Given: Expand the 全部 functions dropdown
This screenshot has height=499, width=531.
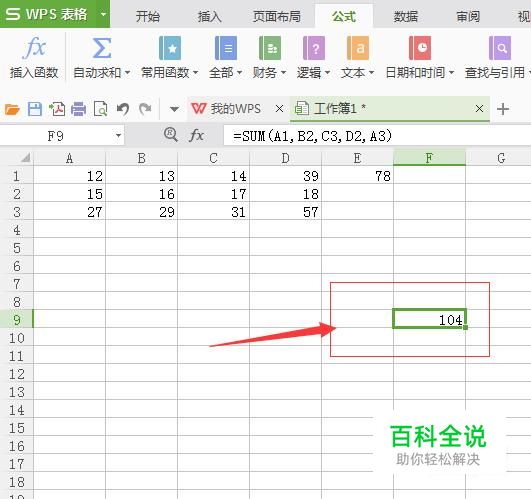Looking at the screenshot, I should (x=239, y=72).
